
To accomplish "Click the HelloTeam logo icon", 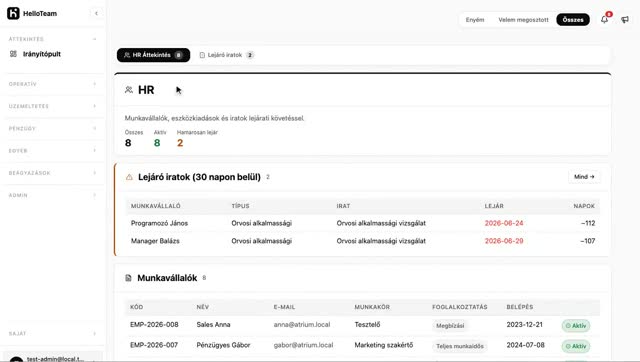I will [x=13, y=13].
